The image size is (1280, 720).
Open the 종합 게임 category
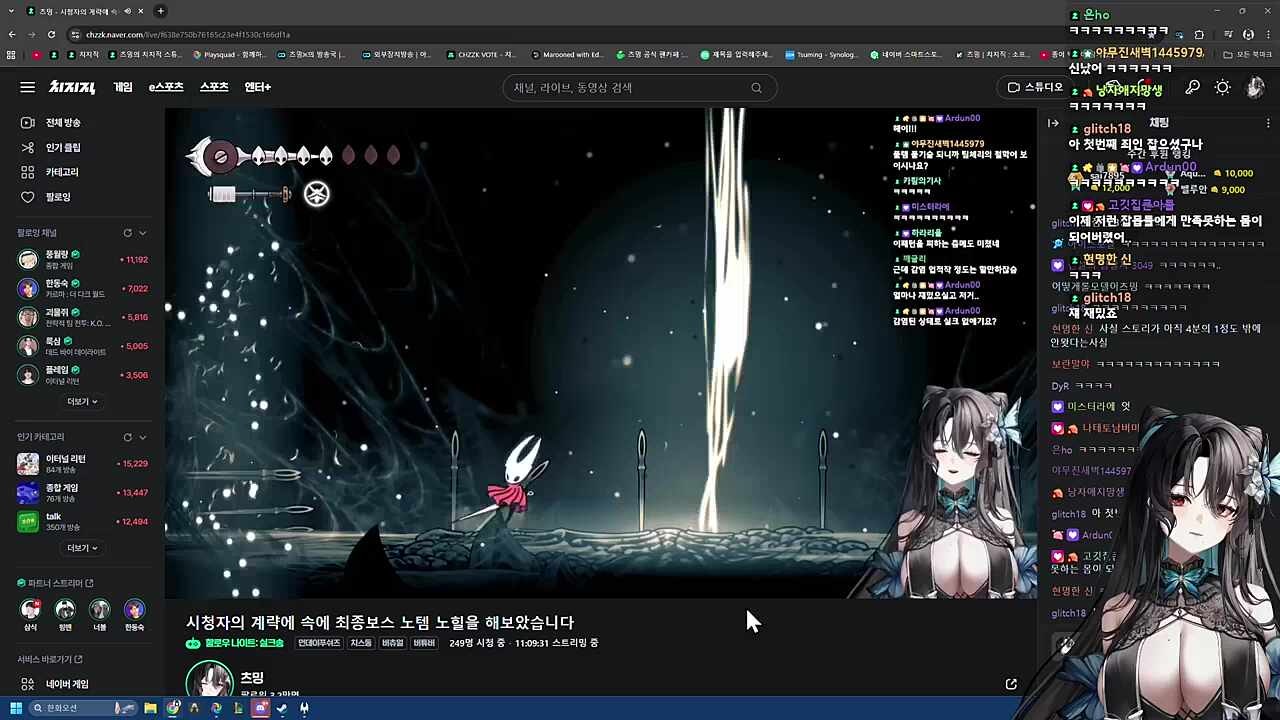[82, 493]
